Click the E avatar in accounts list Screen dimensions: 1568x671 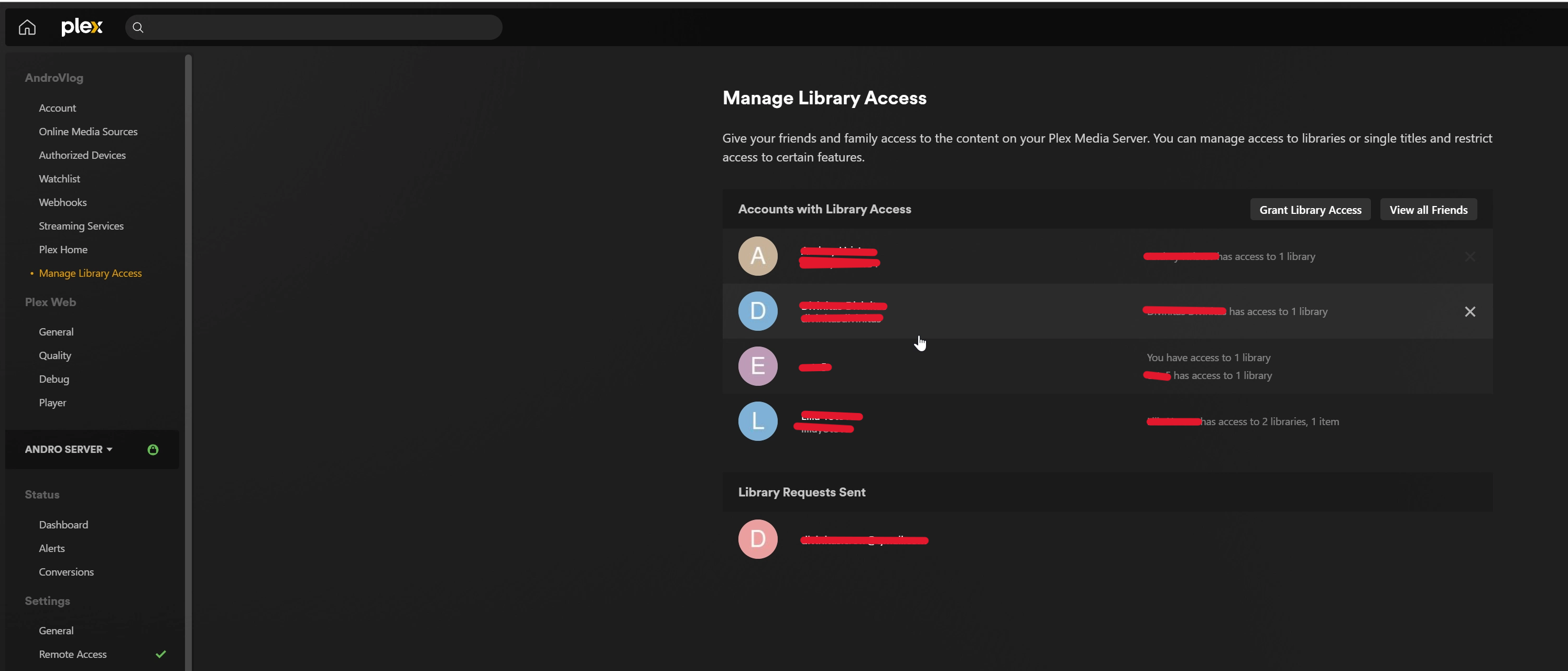(758, 366)
